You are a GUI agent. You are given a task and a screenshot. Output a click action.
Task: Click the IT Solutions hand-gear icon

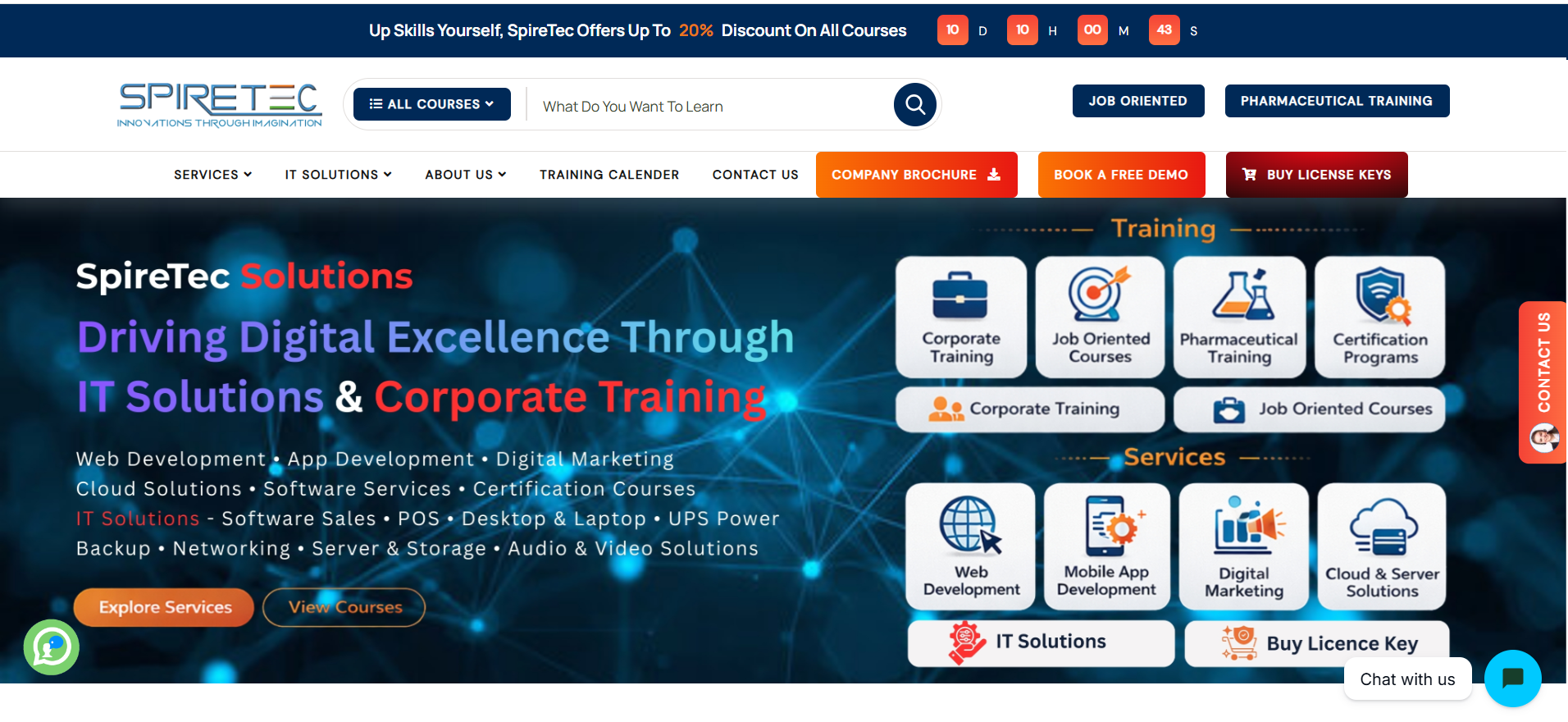click(x=967, y=642)
